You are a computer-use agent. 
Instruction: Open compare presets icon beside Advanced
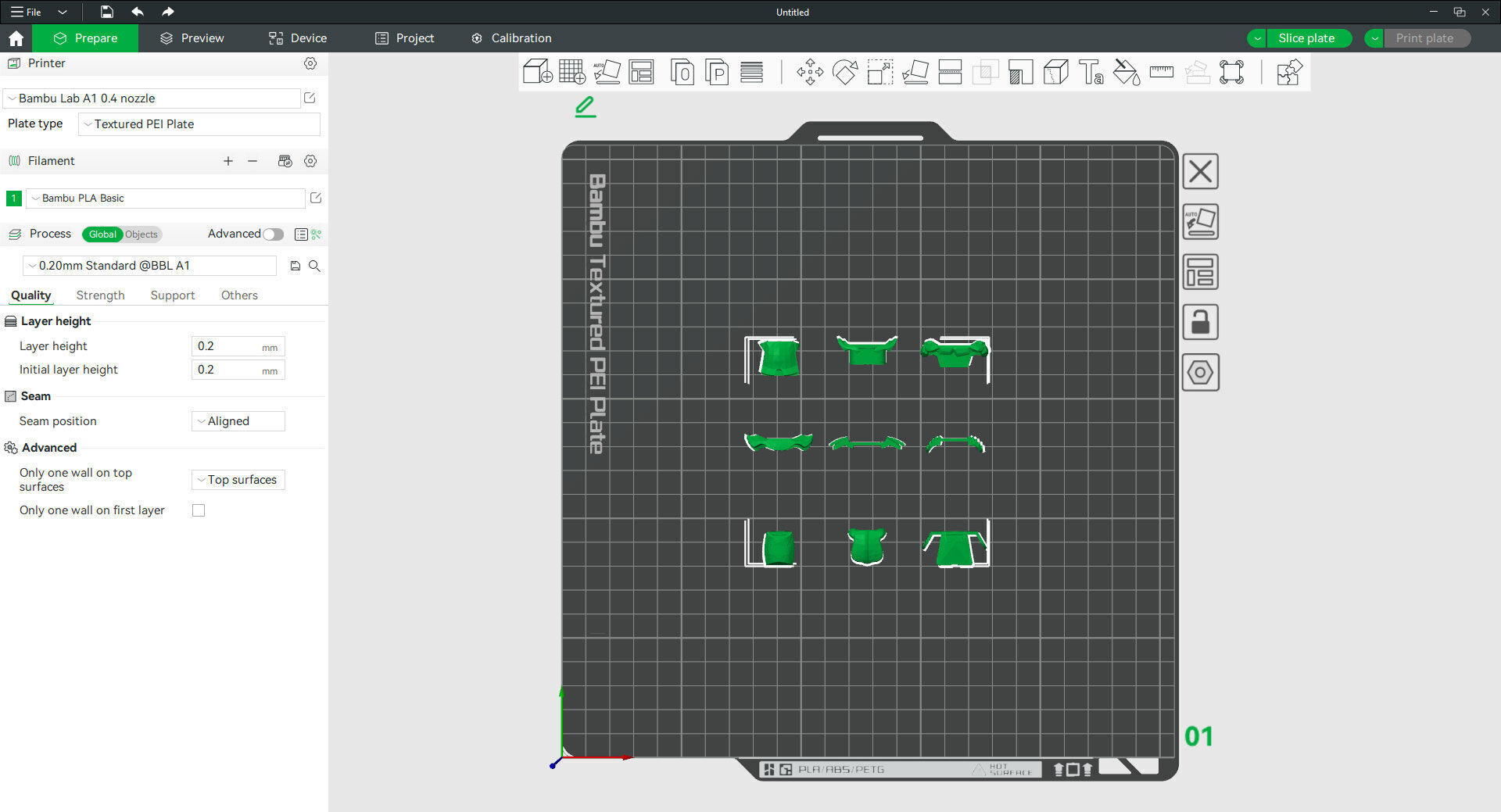point(317,234)
